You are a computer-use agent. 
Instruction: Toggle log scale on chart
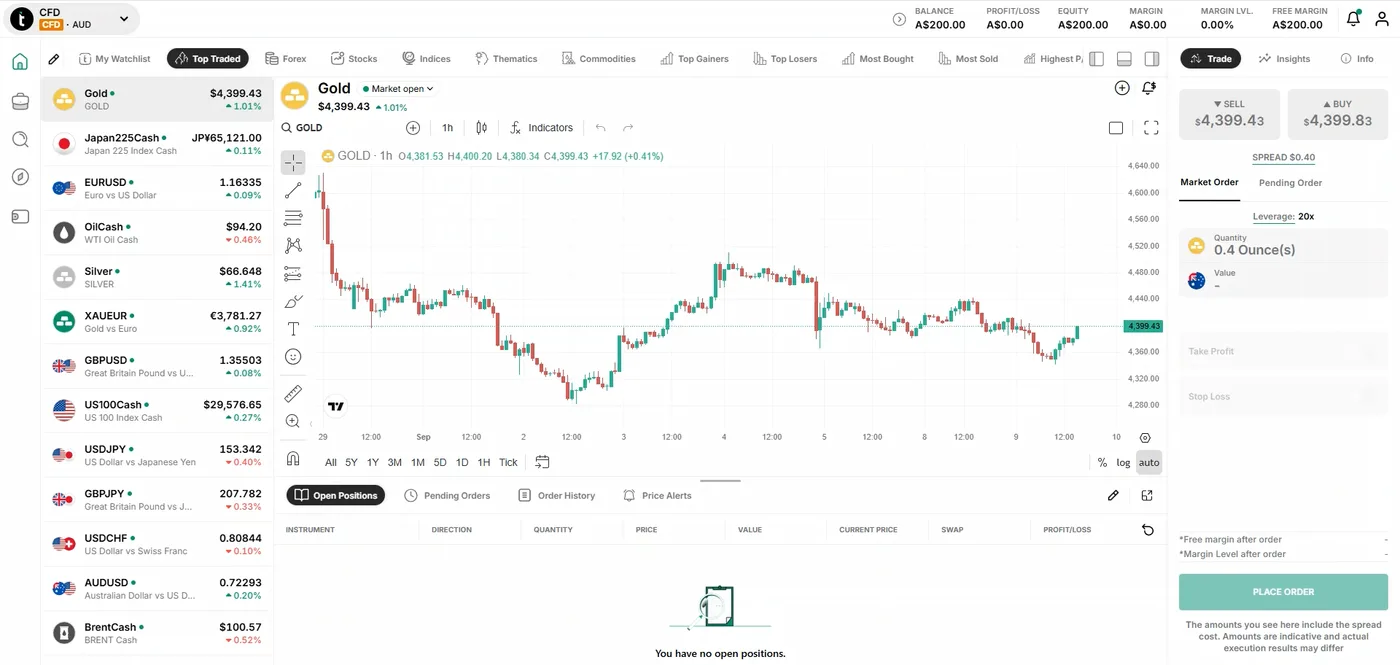point(1123,462)
